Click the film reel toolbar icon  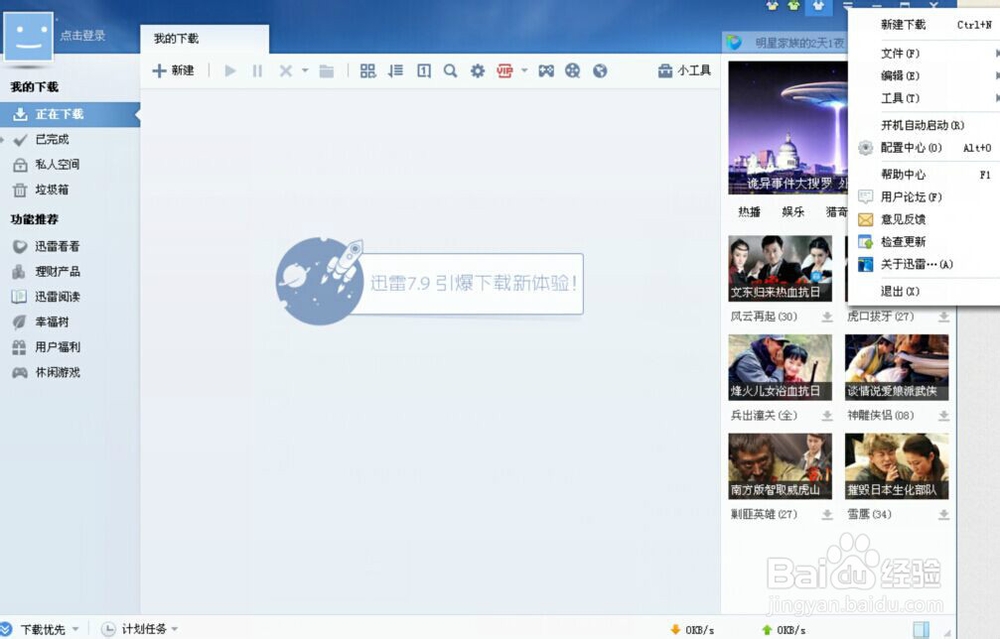(573, 71)
